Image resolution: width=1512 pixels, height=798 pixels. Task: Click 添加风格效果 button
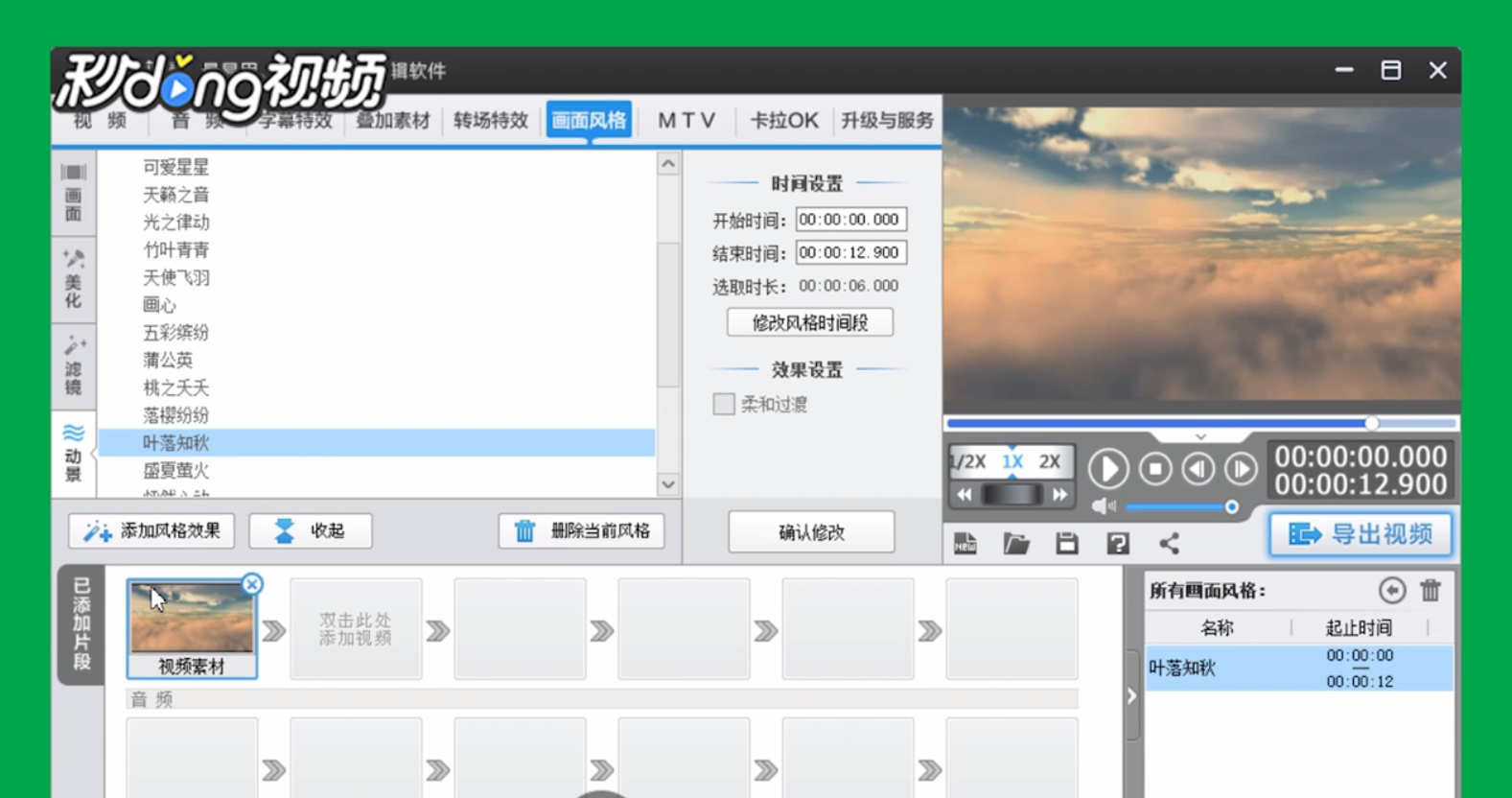151,530
